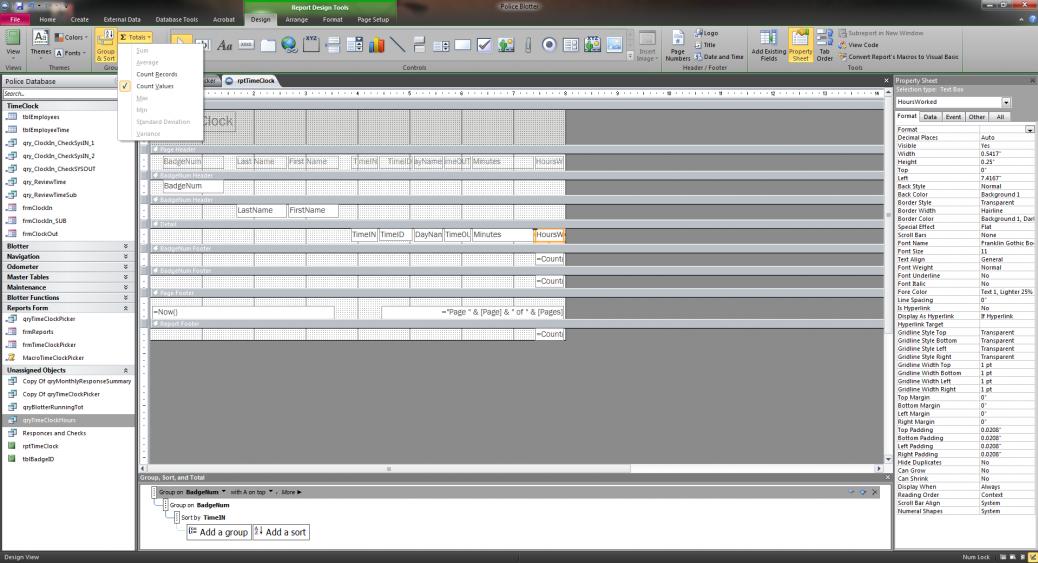Viewport: 1038px width, 563px height.
Task: Open the Format property dropdown arrow
Action: 1029,130
